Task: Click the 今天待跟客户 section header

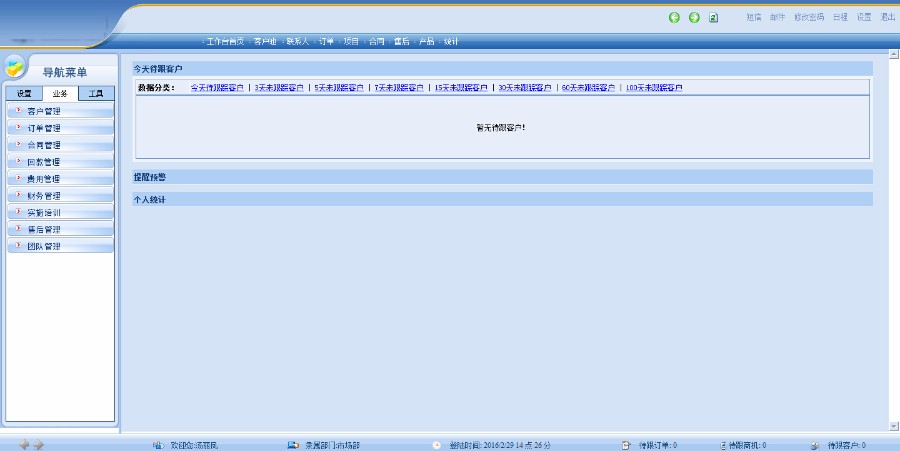Action: click(502, 69)
